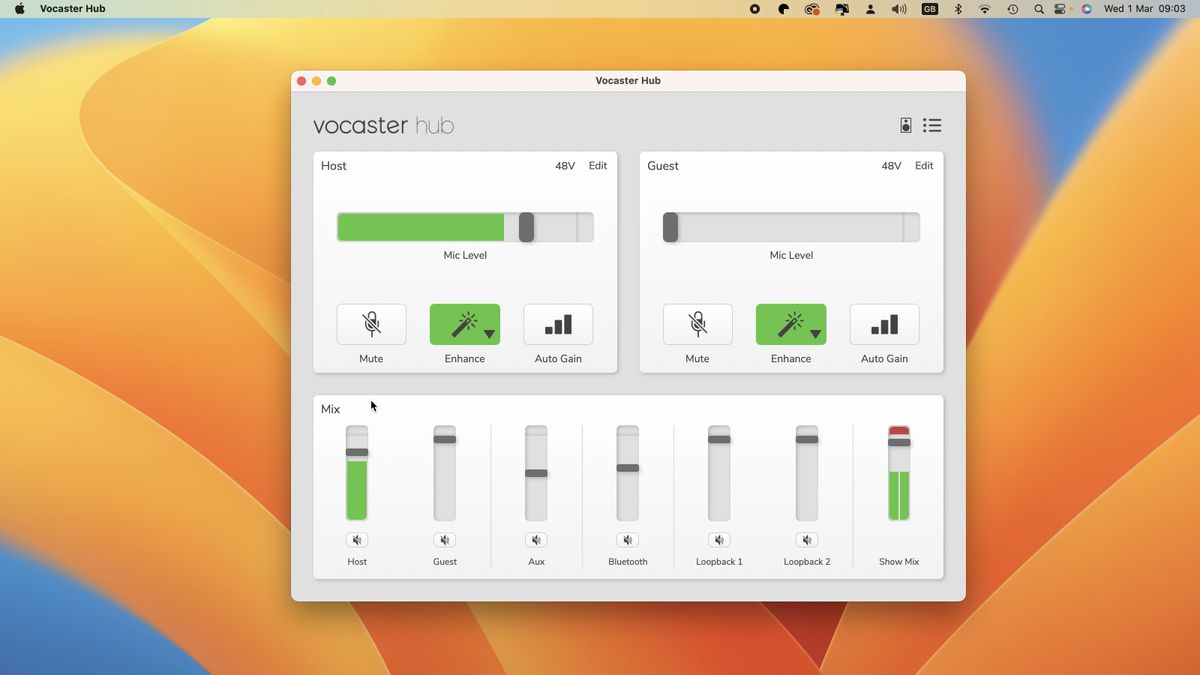
Task: Mute the Aux channel in the Mix
Action: pyautogui.click(x=536, y=539)
